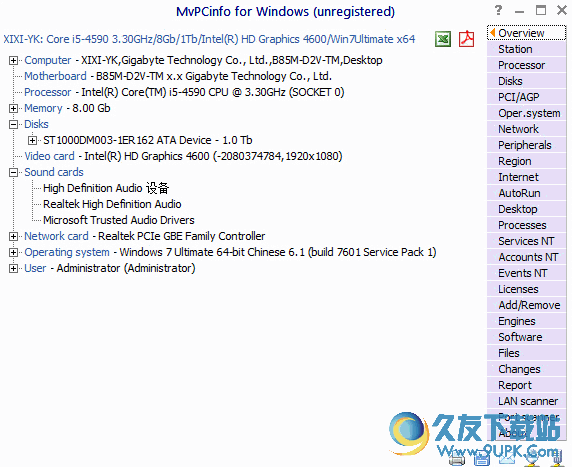The width and height of the screenshot is (572, 467).
Task: Open Engines in the sidebar
Action: pos(526,321)
